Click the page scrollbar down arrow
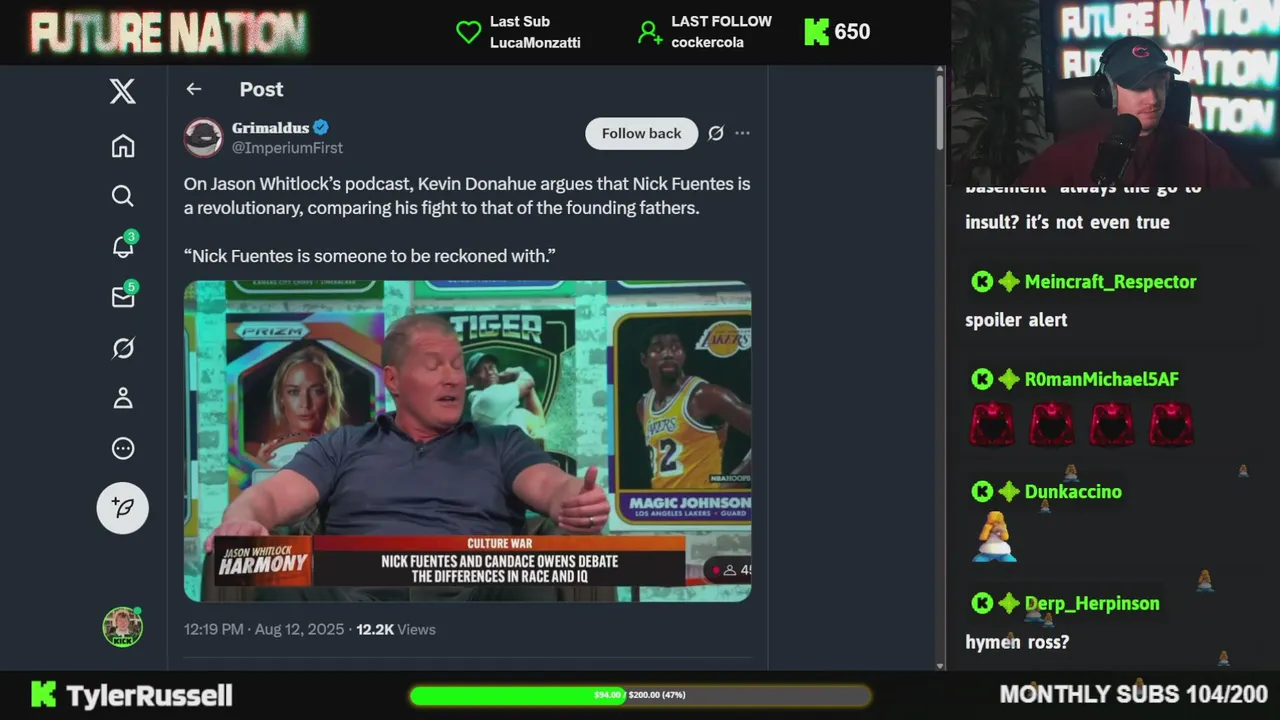This screenshot has width=1280, height=720. [x=940, y=665]
